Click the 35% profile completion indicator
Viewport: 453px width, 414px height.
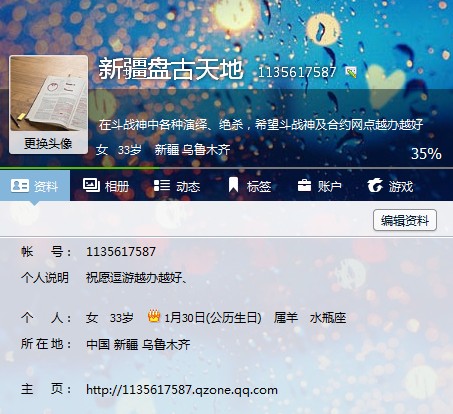[x=426, y=154]
